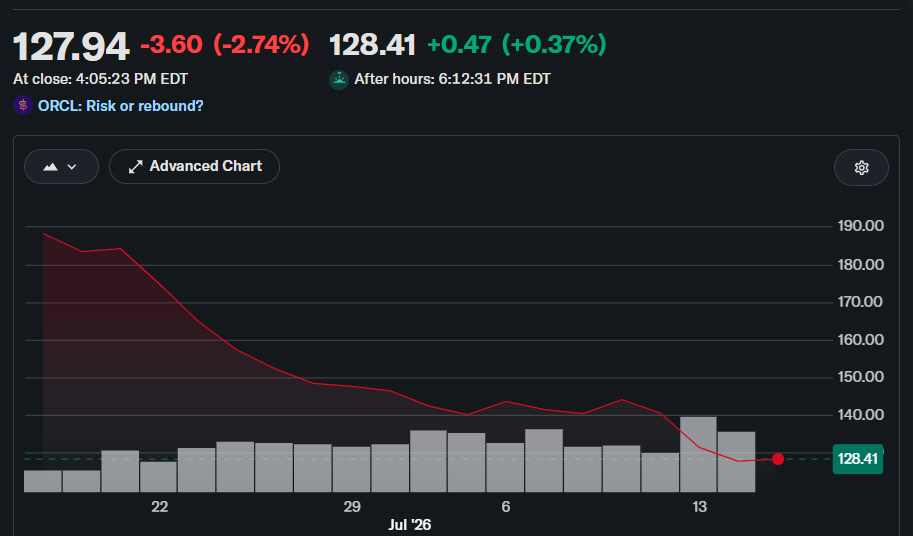Click the 127.94 closing price

click(x=70, y=47)
